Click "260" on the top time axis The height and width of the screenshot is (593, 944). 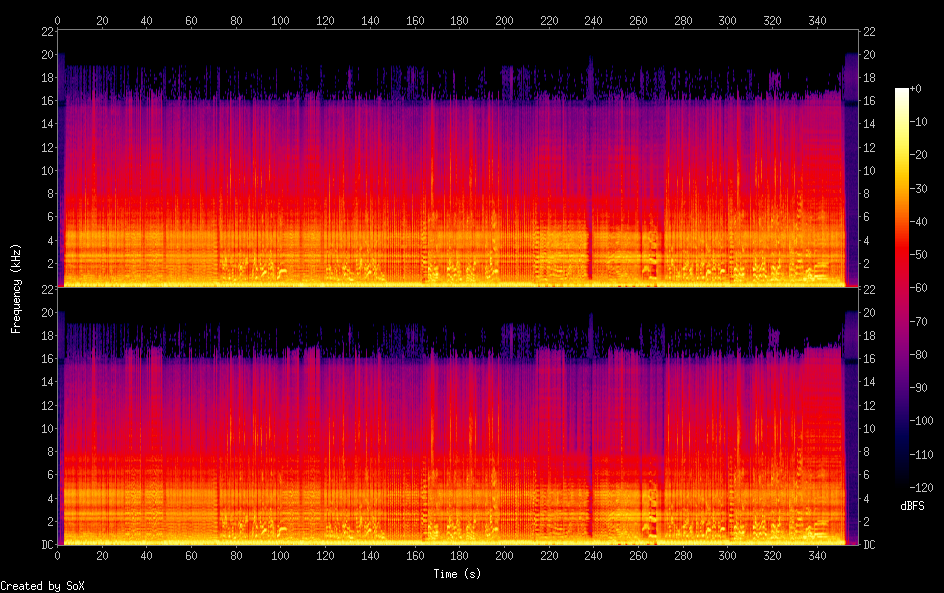(x=638, y=21)
